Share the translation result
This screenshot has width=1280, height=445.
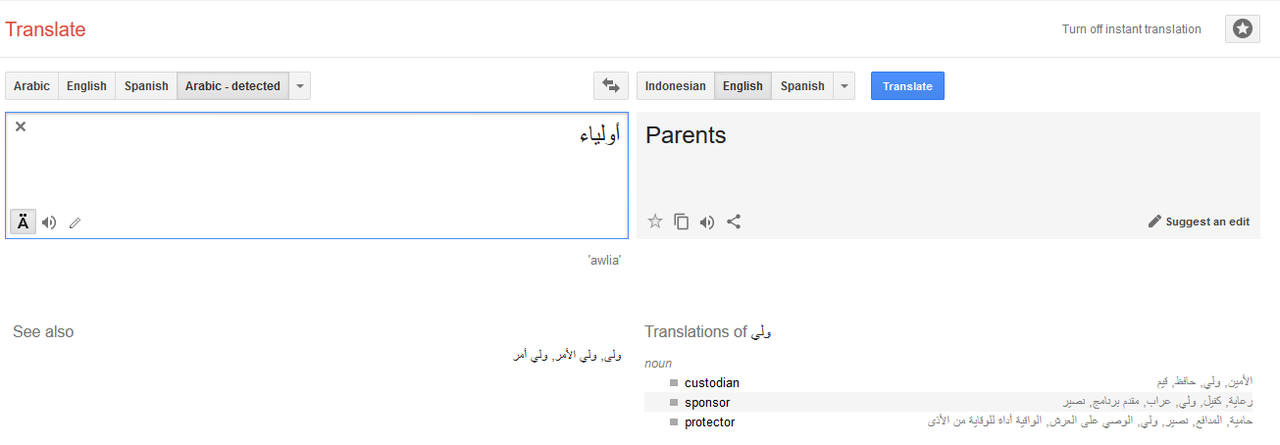[x=733, y=222]
